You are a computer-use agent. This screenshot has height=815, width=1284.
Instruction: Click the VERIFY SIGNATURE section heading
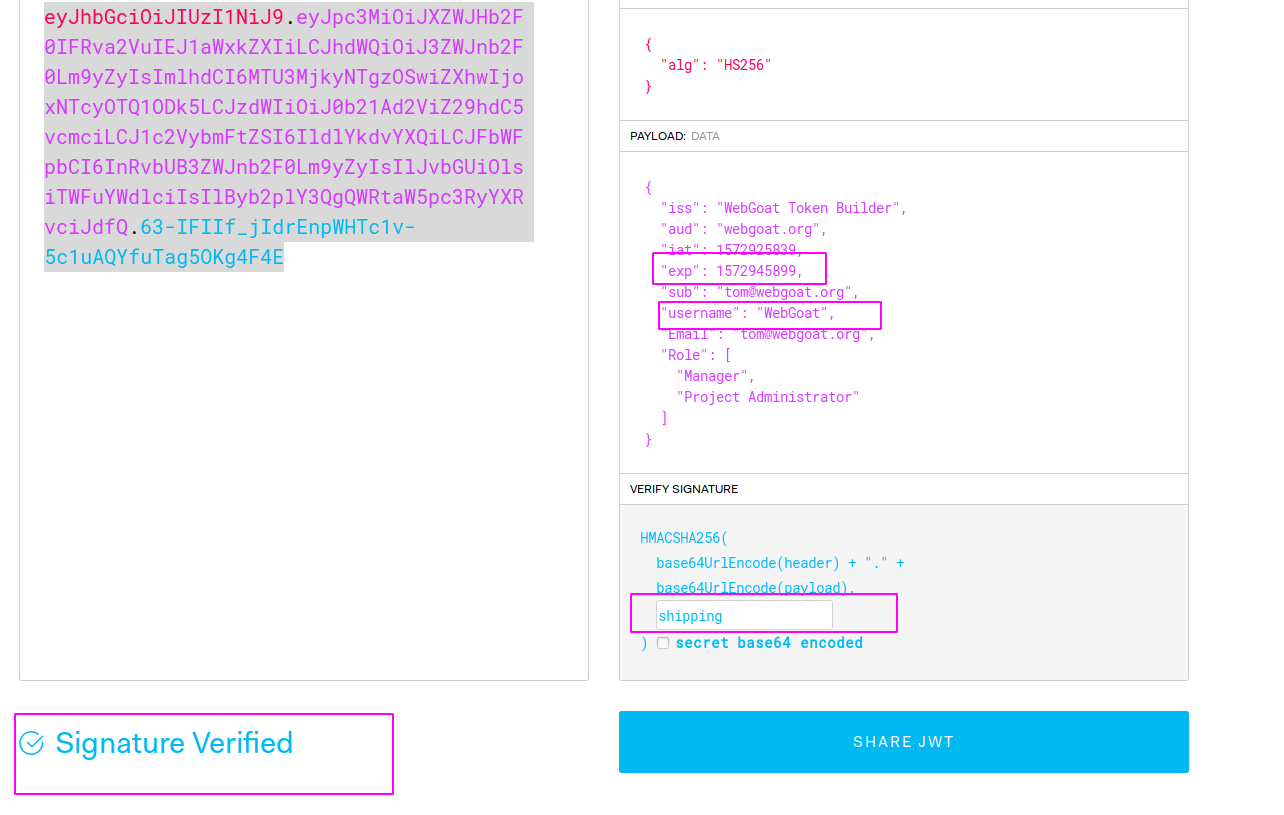(x=684, y=489)
